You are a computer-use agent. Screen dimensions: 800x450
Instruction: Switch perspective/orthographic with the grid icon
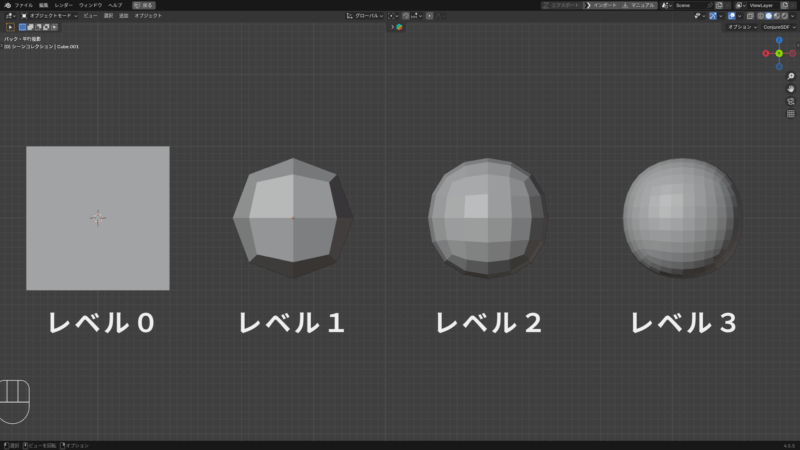[x=790, y=113]
